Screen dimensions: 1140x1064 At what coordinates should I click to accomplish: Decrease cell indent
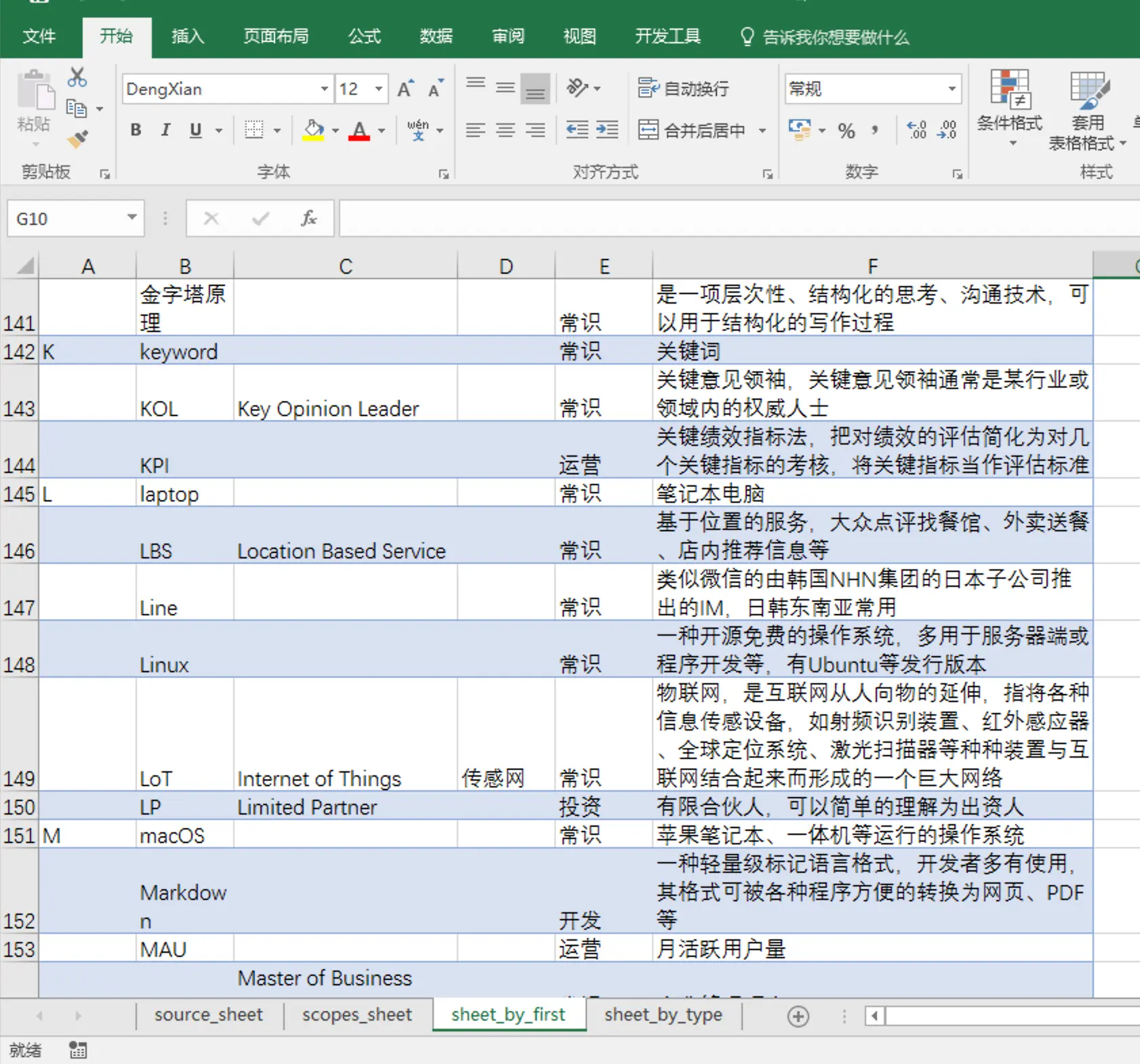pos(577,130)
